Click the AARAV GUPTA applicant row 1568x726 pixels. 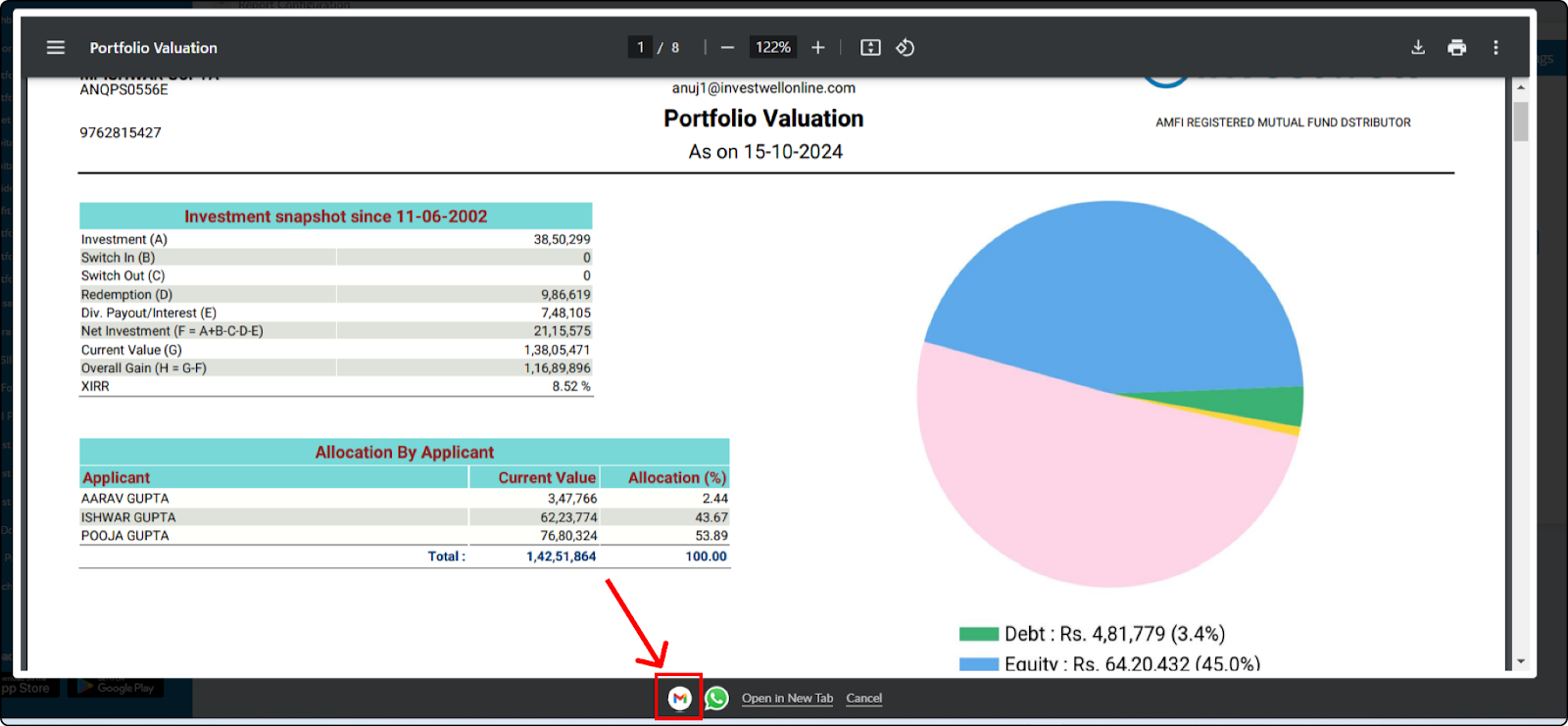pos(405,499)
